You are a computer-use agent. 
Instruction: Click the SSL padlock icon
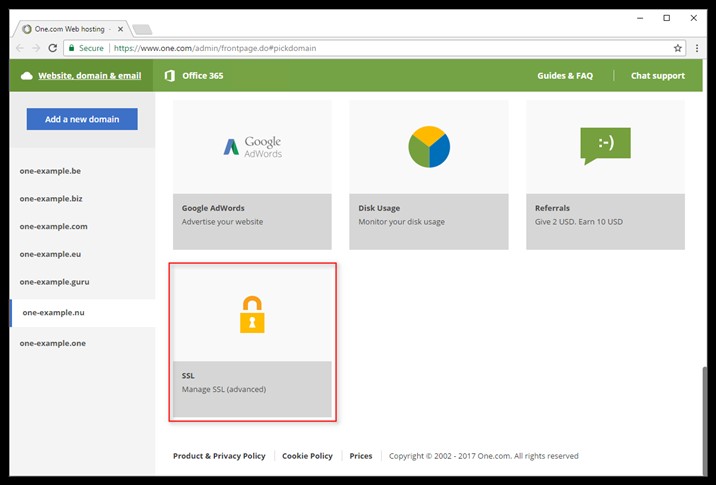click(252, 314)
